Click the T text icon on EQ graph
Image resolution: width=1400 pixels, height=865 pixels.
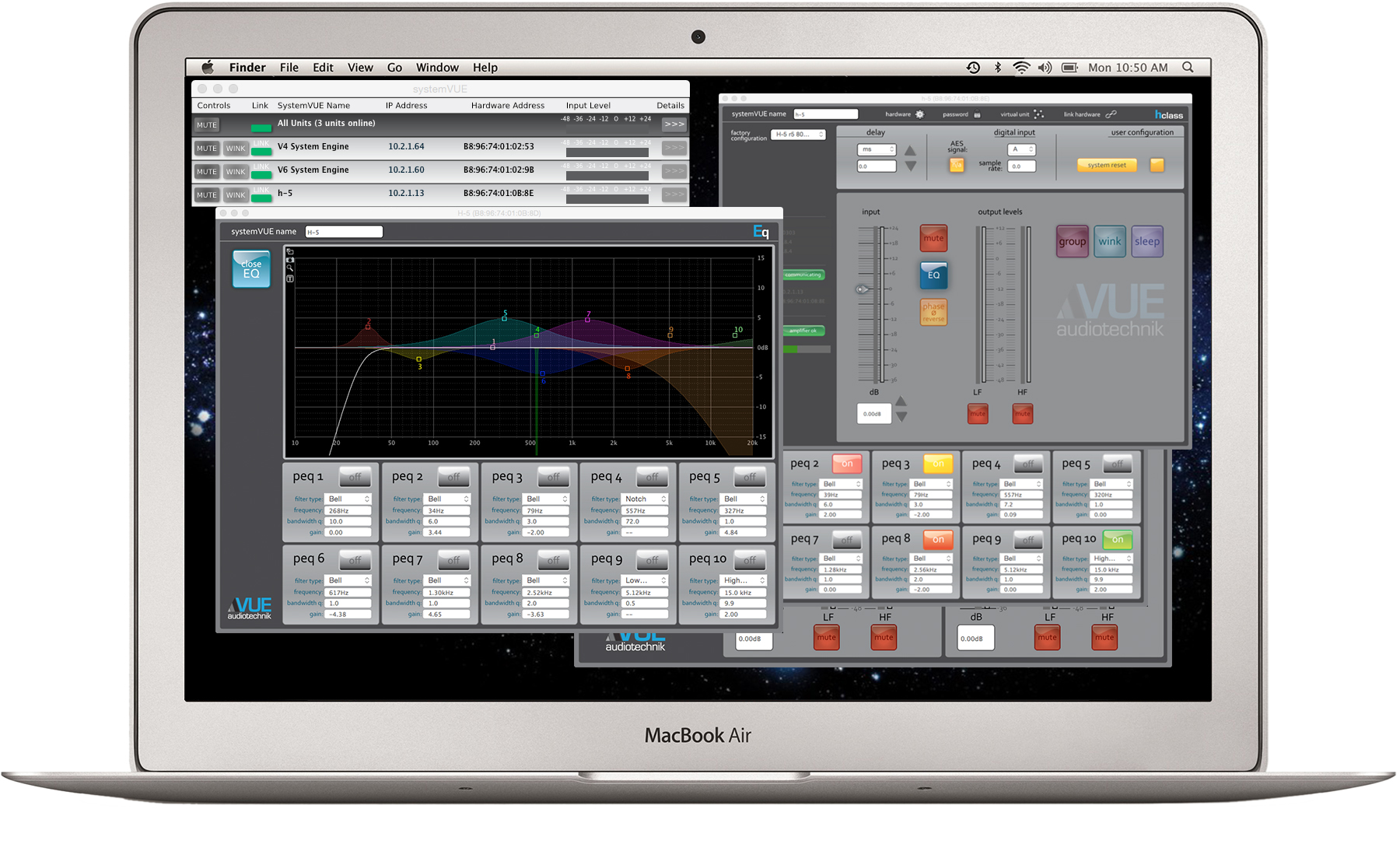(x=290, y=278)
